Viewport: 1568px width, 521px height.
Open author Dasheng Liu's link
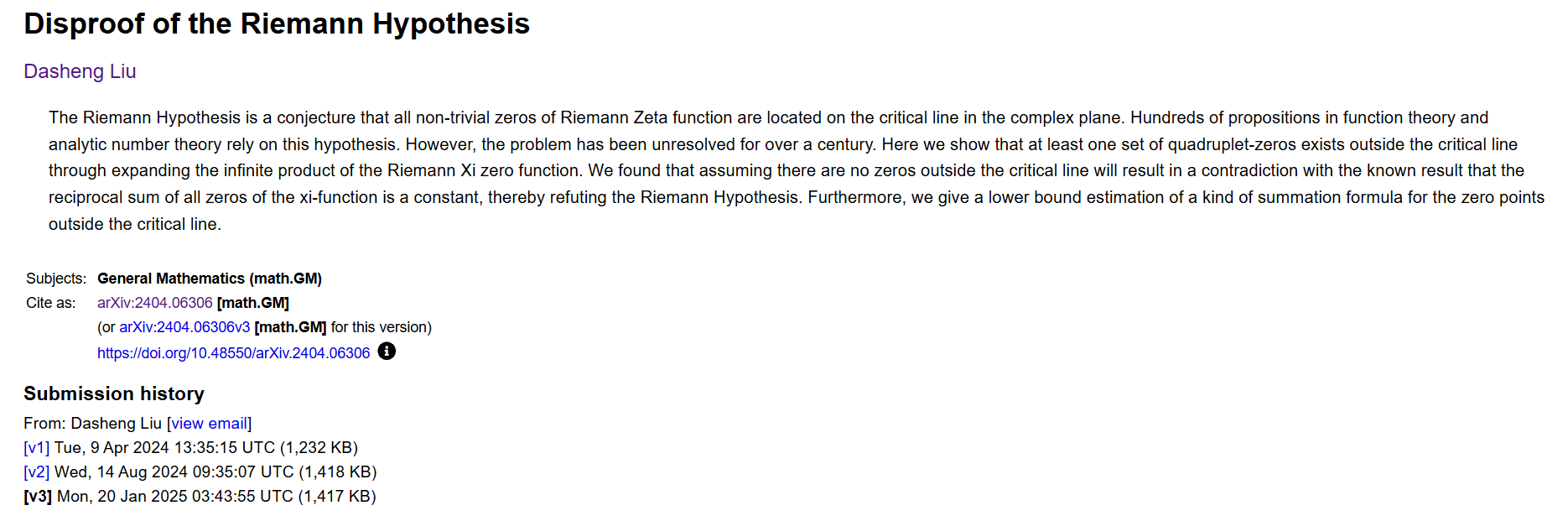(80, 71)
